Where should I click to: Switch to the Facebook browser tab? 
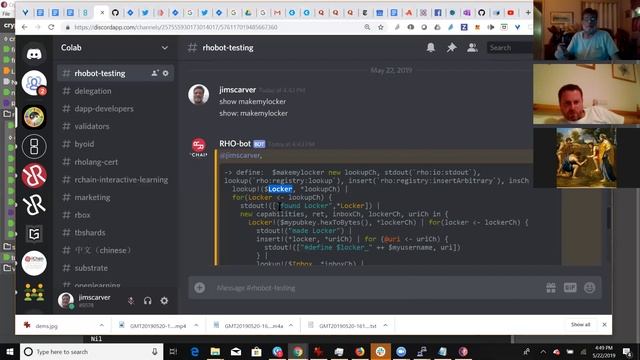438,13
